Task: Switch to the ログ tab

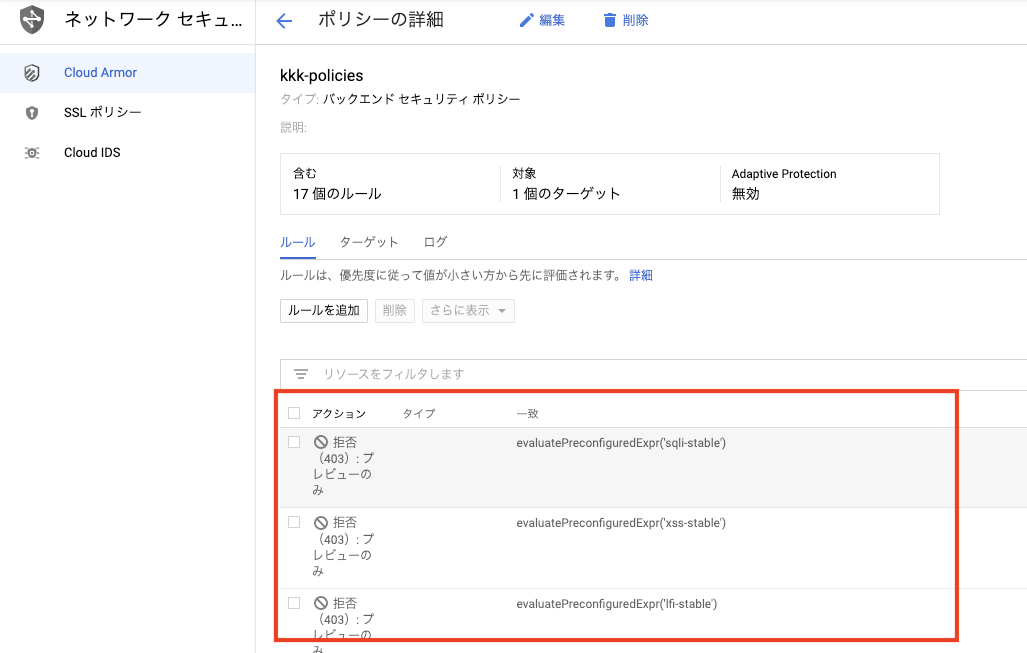Action: (436, 242)
